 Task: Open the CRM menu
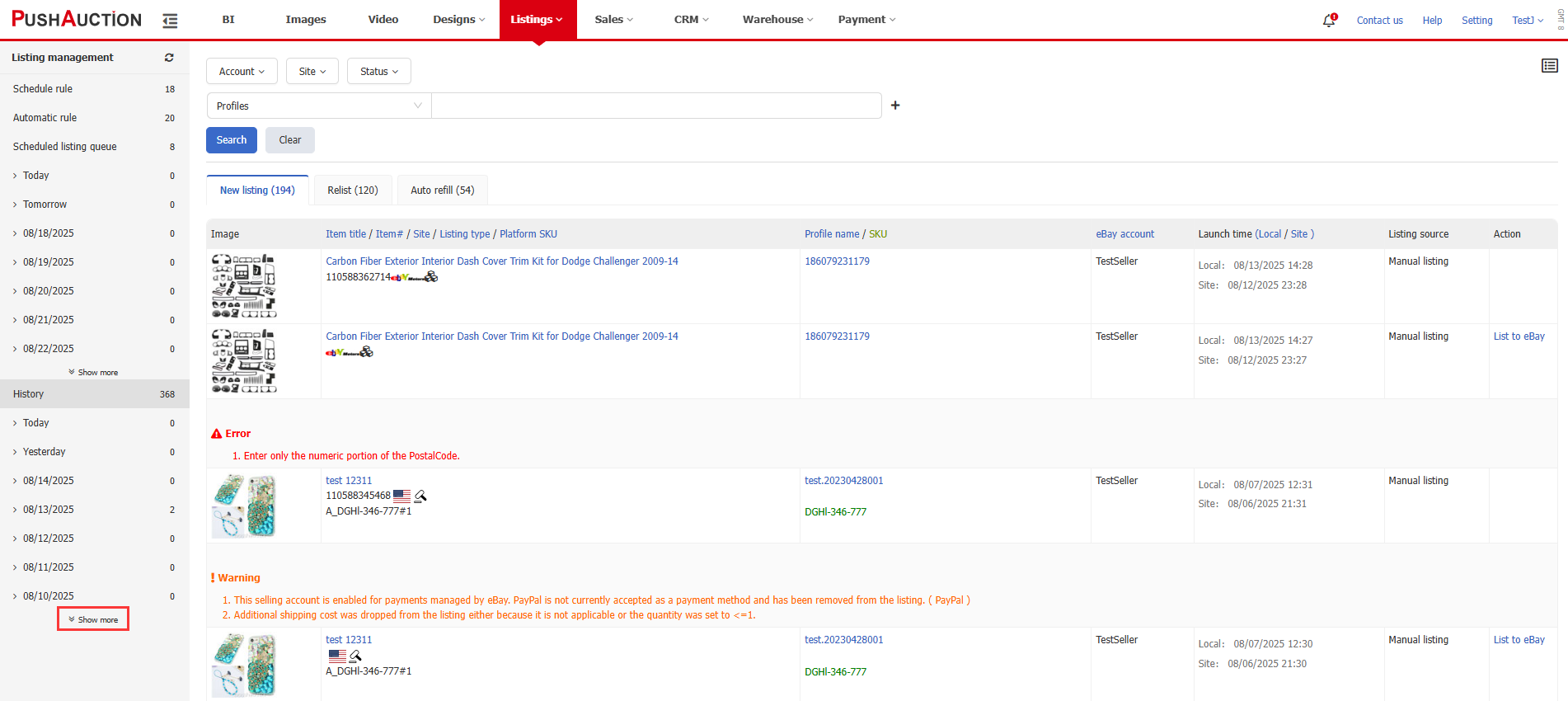coord(691,19)
